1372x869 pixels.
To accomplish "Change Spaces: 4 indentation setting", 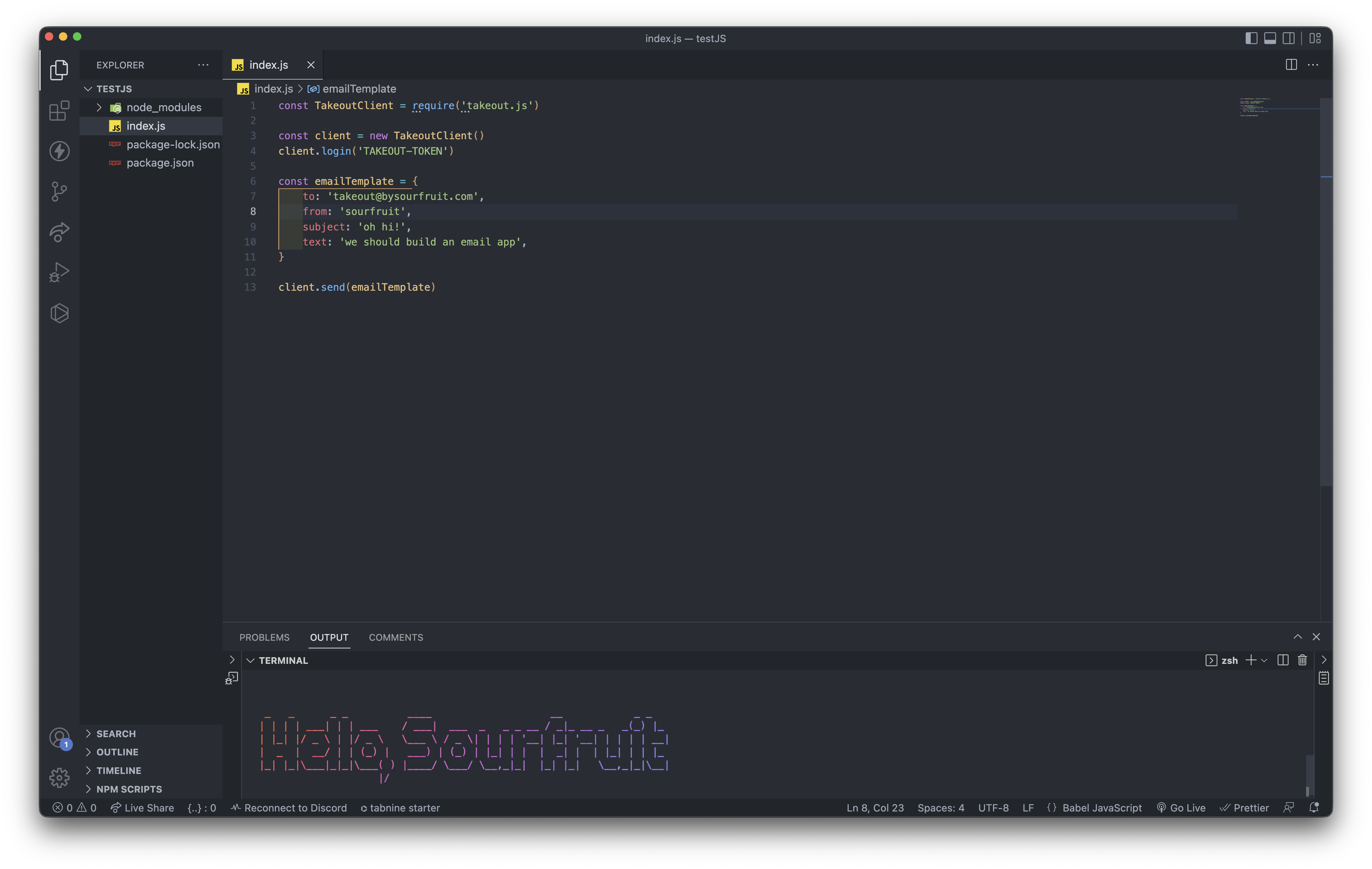I will pyautogui.click(x=941, y=808).
